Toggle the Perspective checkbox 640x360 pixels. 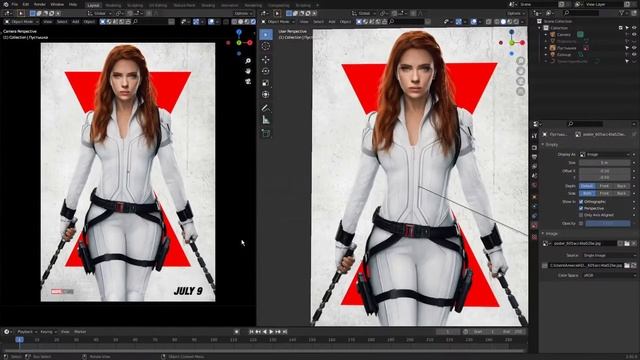click(581, 208)
